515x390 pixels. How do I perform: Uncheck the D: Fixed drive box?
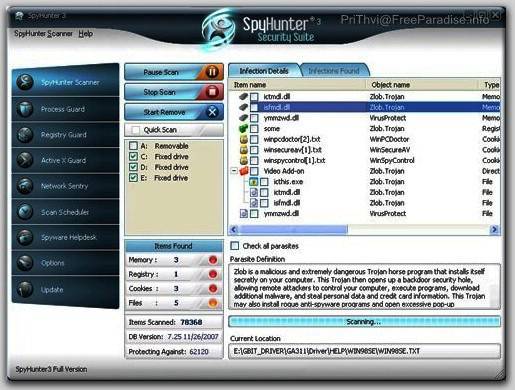point(133,167)
